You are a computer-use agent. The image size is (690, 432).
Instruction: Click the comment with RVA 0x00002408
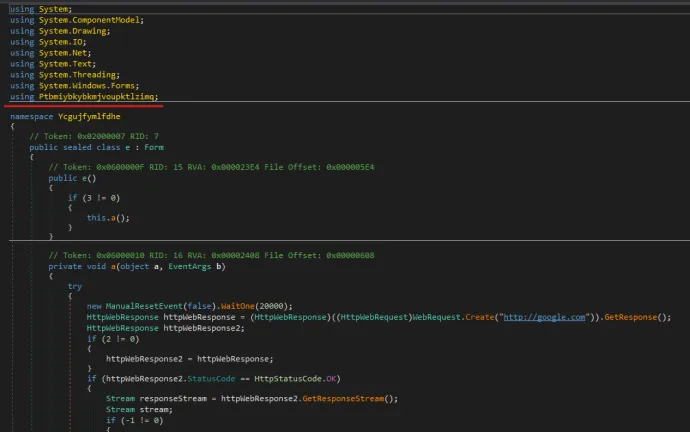(x=211, y=256)
